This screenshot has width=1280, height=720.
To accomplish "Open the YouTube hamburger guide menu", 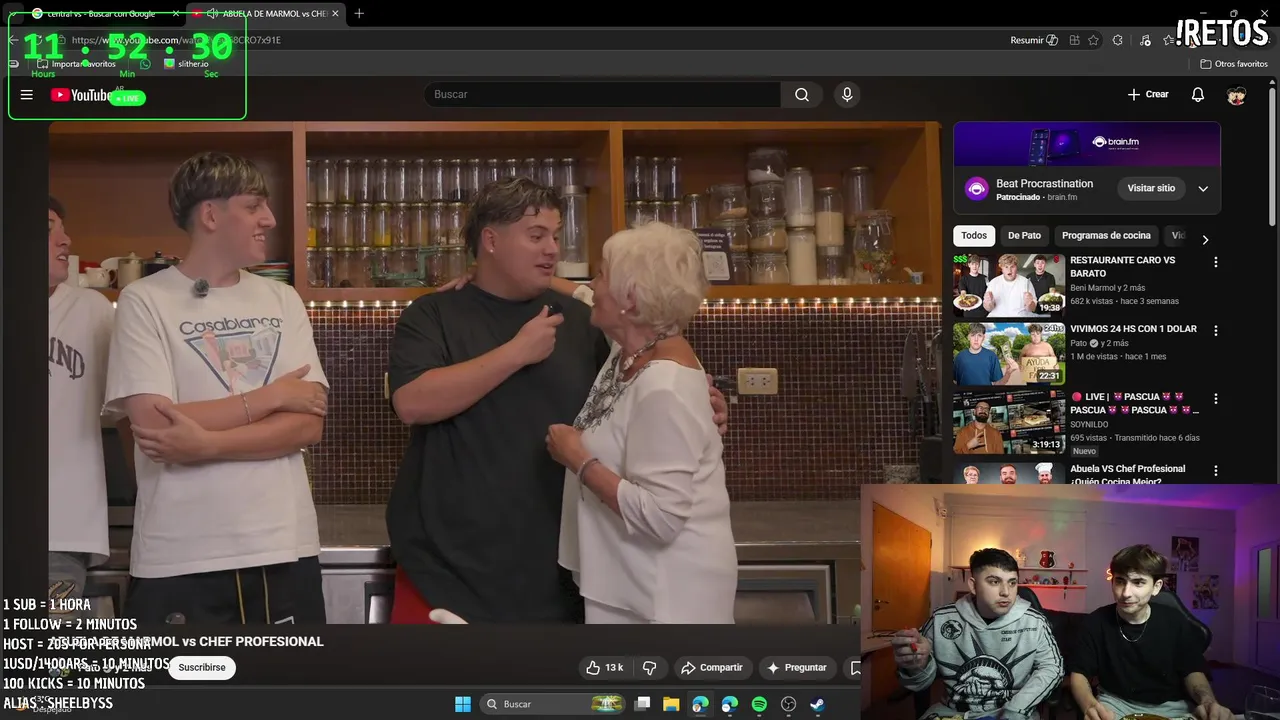I will 27,95.
